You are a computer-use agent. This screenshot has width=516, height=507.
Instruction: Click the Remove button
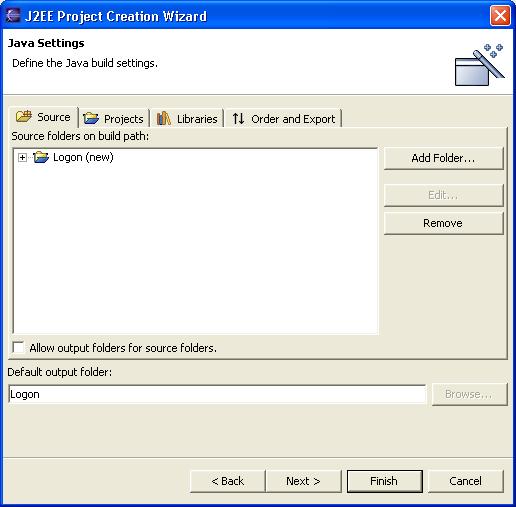(x=443, y=223)
